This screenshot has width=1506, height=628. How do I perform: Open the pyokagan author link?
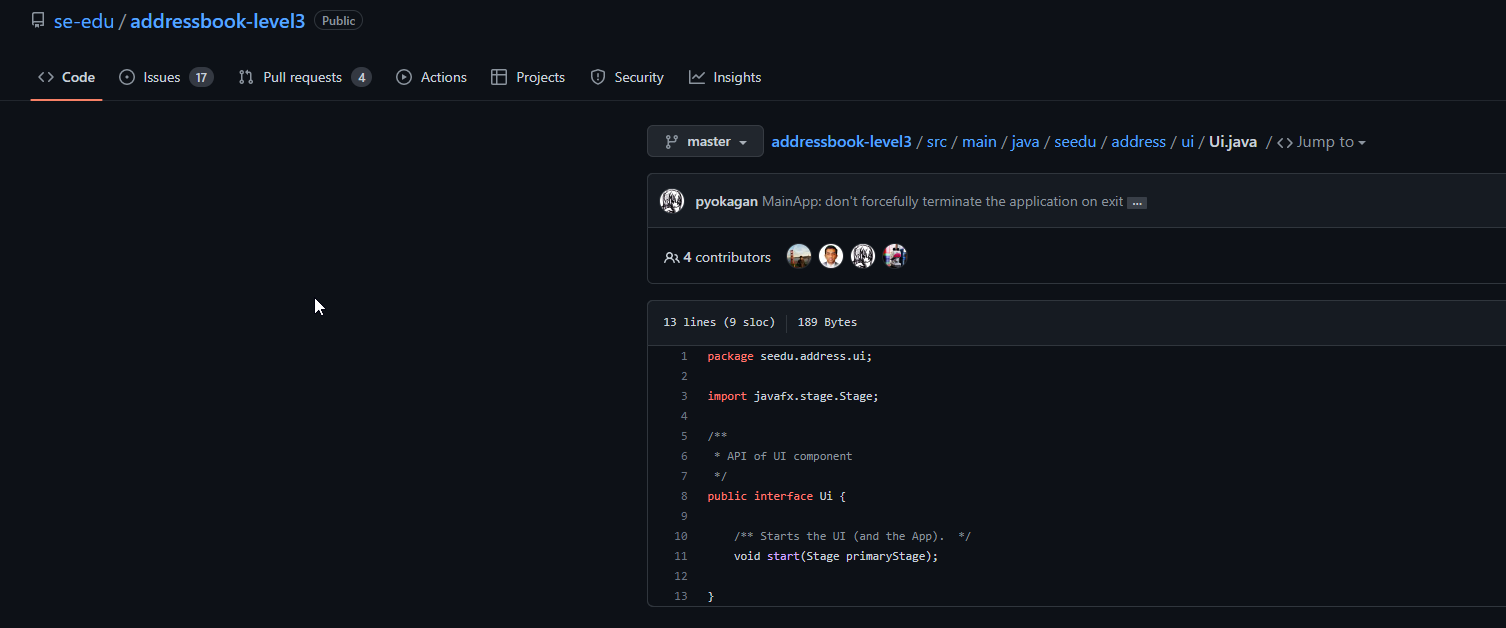point(727,201)
